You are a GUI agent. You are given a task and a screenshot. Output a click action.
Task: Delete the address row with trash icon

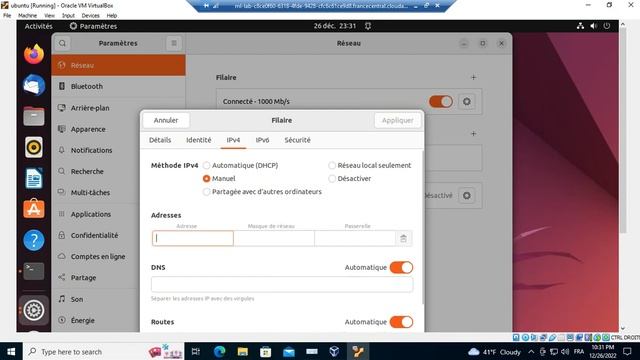(403, 238)
